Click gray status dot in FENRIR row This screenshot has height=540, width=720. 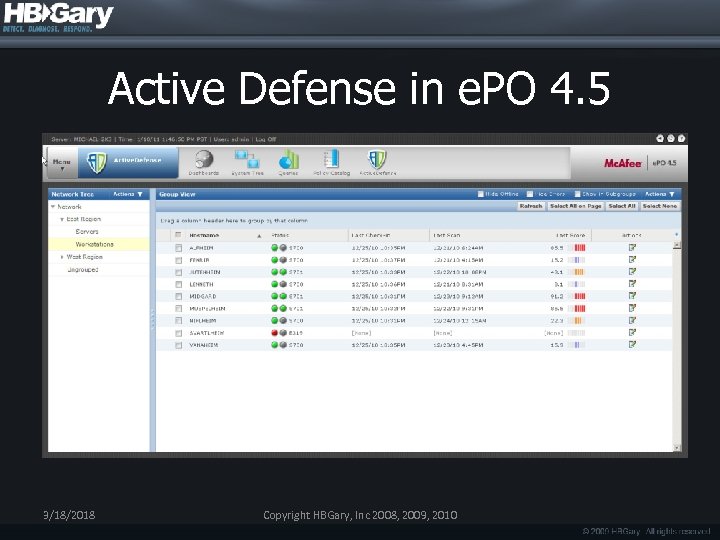(283, 260)
